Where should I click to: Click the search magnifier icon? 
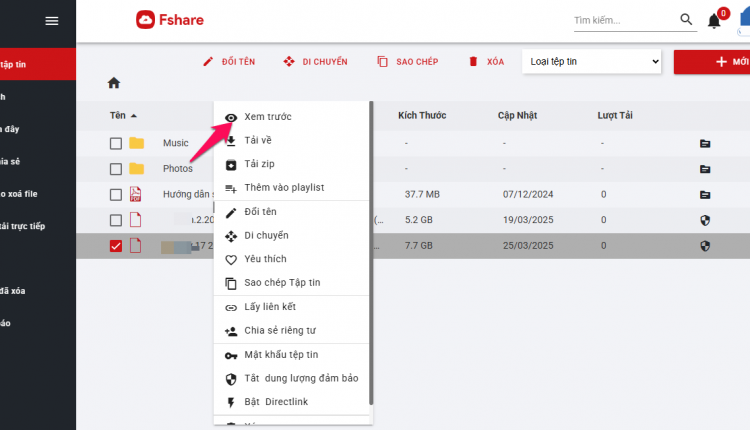pyautogui.click(x=686, y=19)
